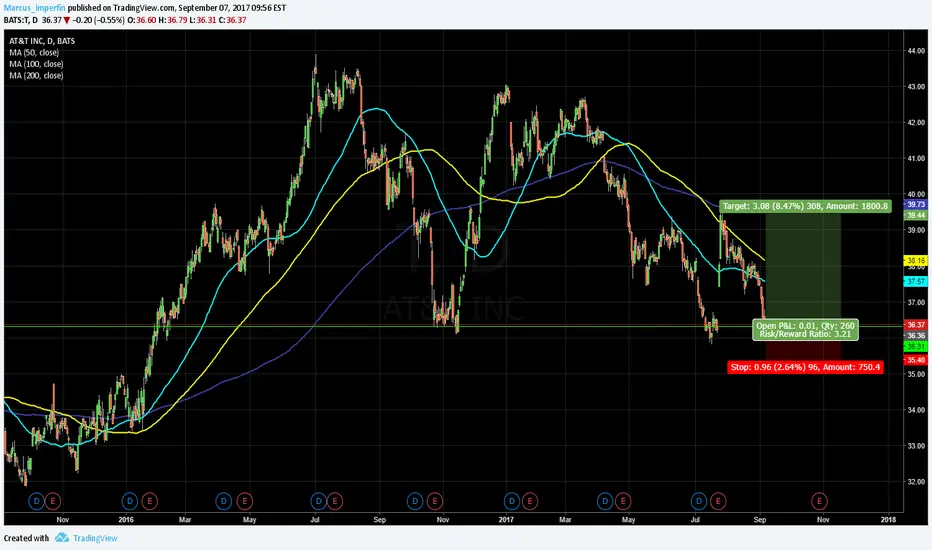932x550 pixels.
Task: Click the cyan 37.57 moving average tag
Action: pyautogui.click(x=915, y=281)
